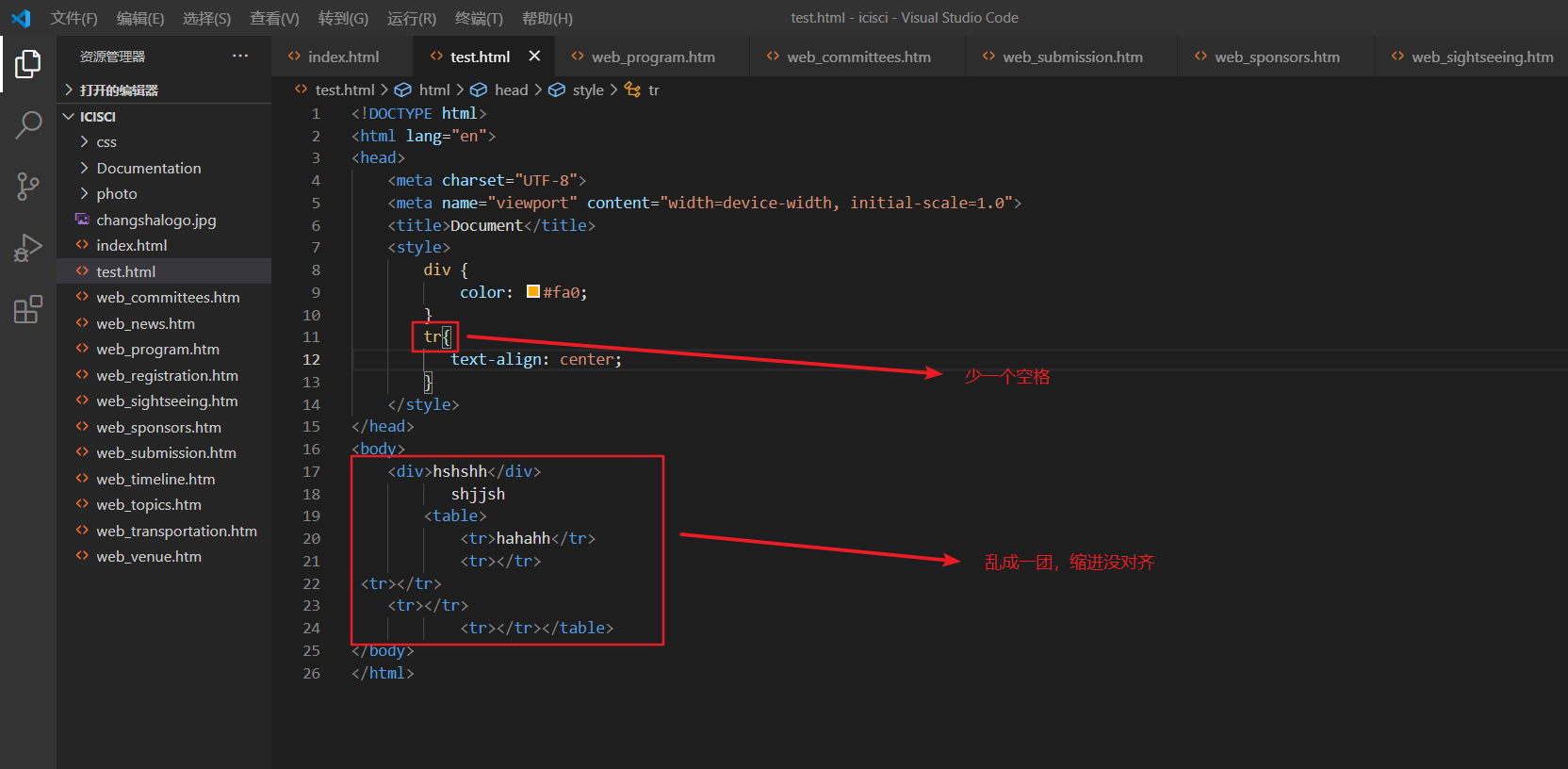This screenshot has width=1568, height=769.
Task: Select changshalogo.jpg in explorer
Action: click(x=164, y=220)
